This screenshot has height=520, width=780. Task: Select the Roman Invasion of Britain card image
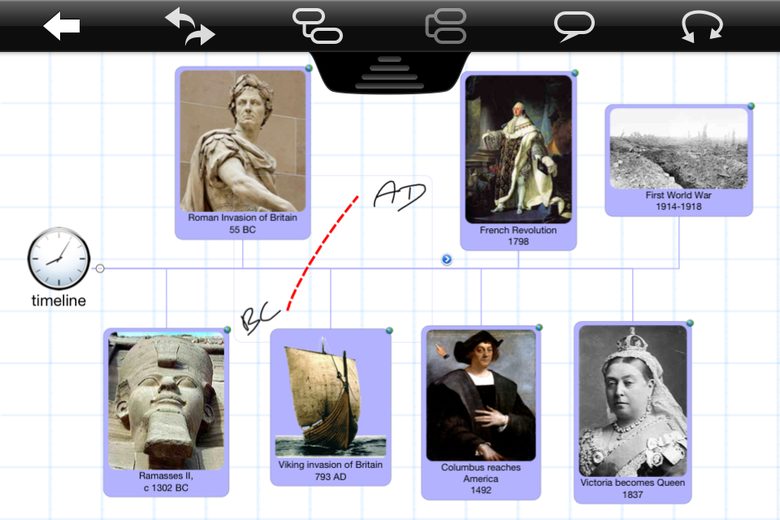[x=243, y=141]
